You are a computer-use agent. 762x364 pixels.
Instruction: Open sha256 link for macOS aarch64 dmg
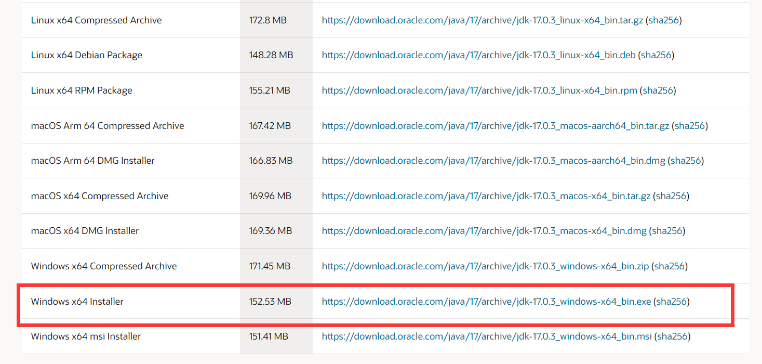686,161
